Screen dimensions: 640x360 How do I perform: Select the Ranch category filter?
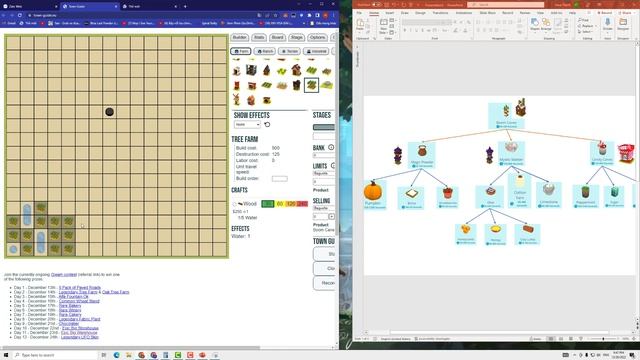[x=264, y=51]
